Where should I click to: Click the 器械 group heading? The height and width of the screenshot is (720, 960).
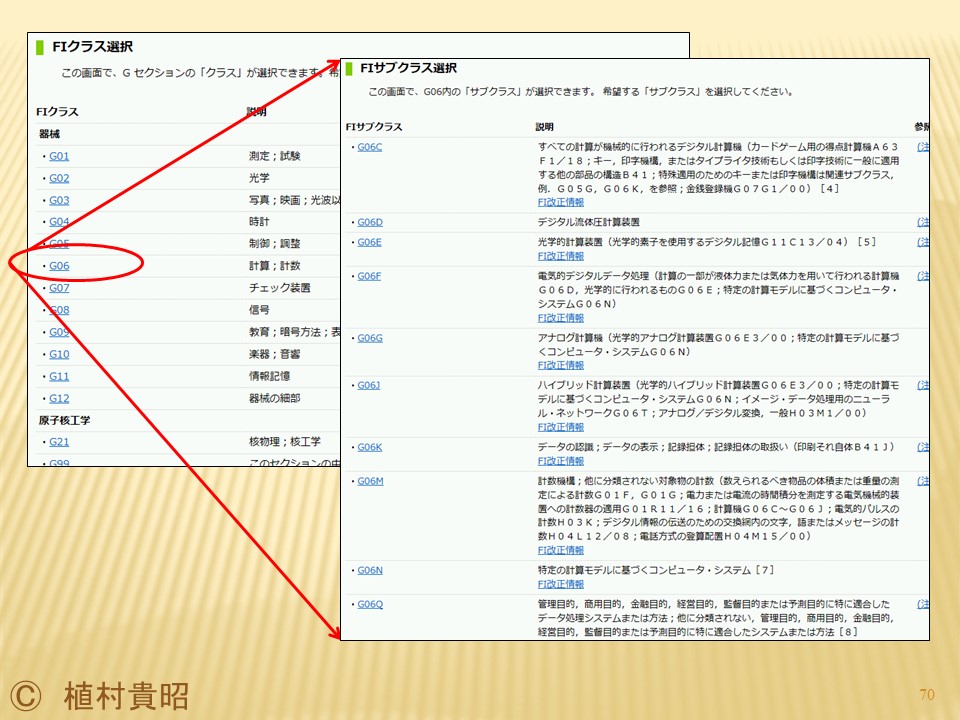(x=49, y=134)
